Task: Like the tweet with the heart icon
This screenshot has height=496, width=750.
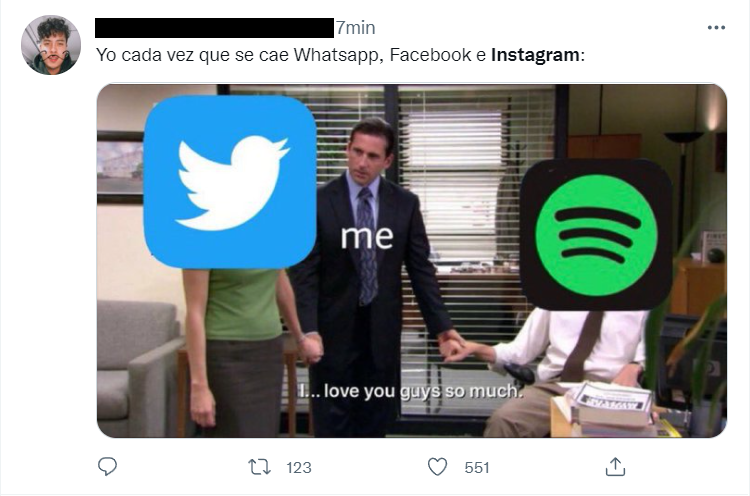Action: click(x=437, y=467)
